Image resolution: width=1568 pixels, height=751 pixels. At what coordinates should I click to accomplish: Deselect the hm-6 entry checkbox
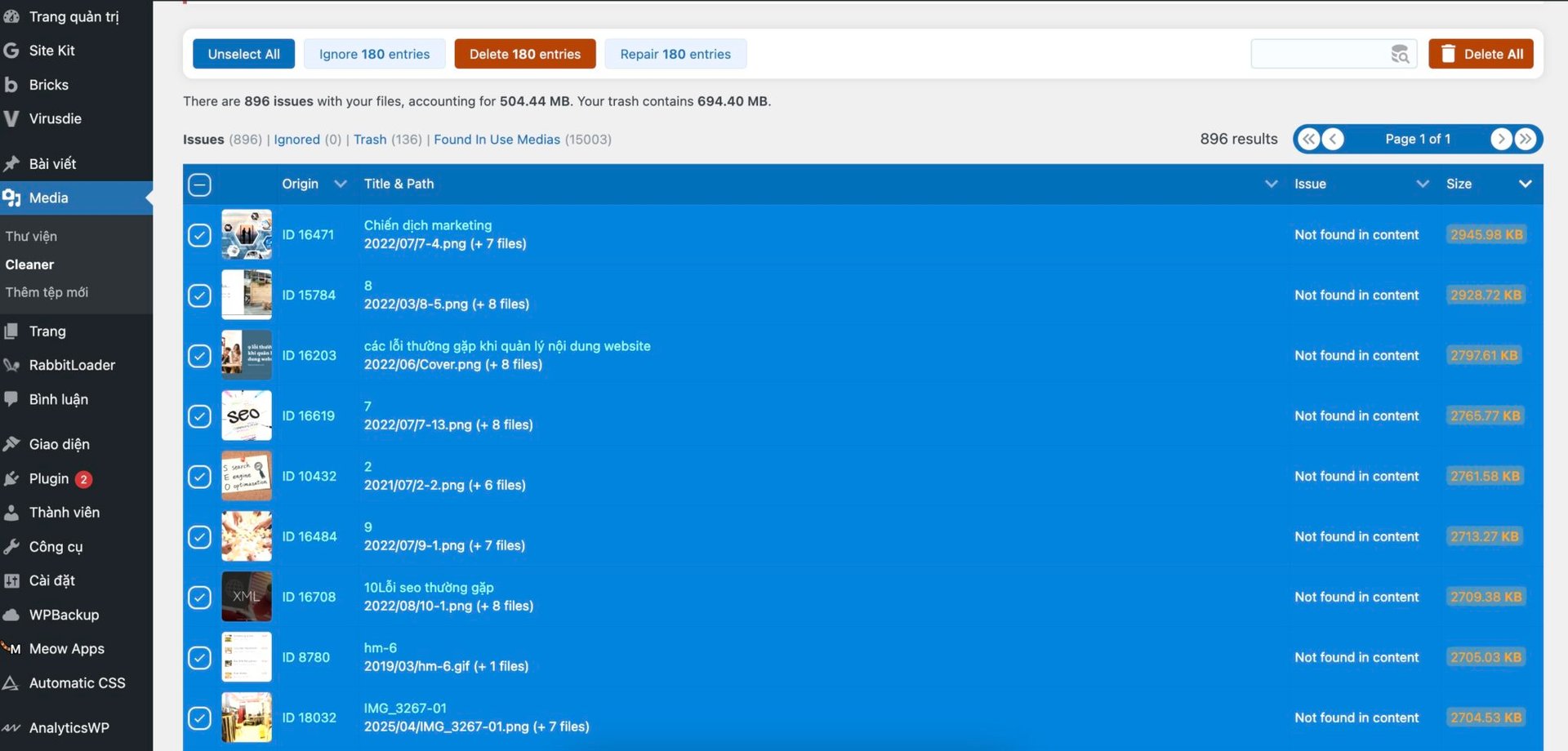(199, 657)
